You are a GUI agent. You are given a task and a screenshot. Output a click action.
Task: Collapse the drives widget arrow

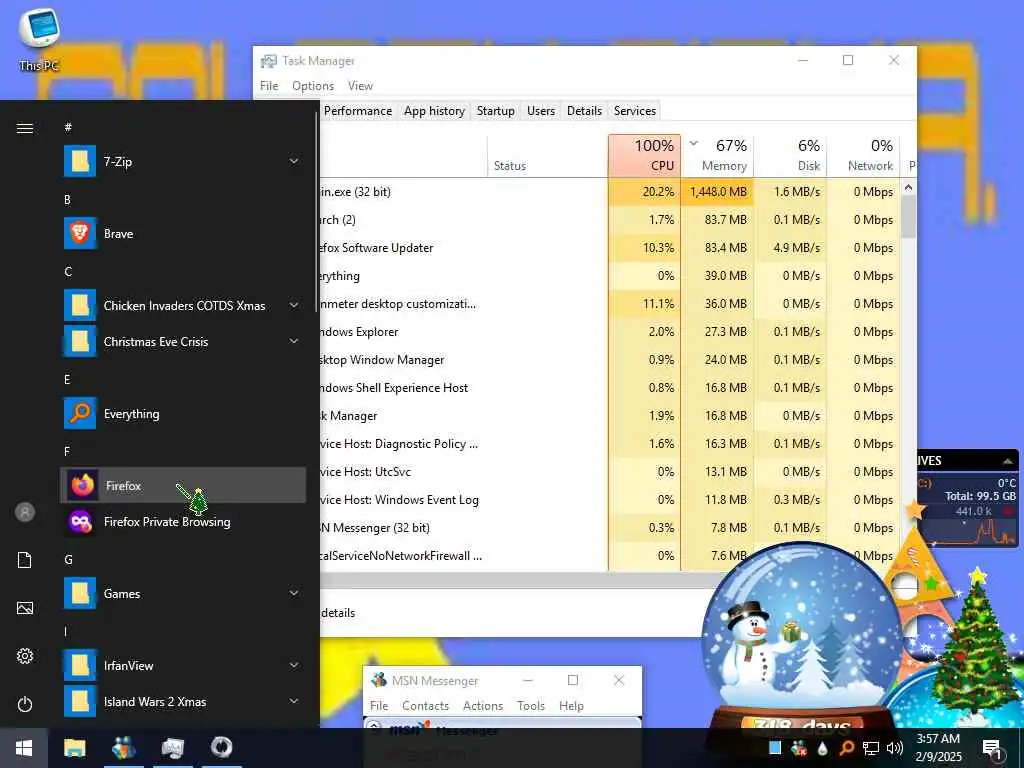(1008, 461)
